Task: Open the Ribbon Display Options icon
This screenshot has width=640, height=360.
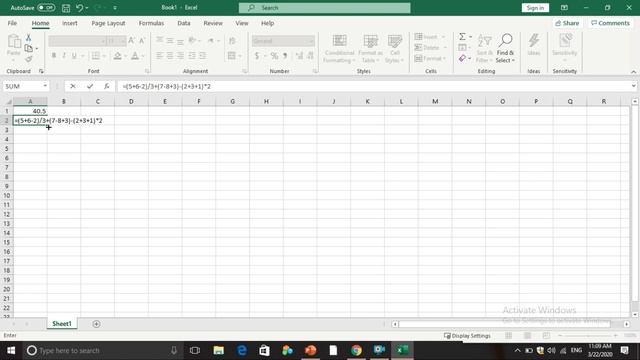Action: (564, 8)
